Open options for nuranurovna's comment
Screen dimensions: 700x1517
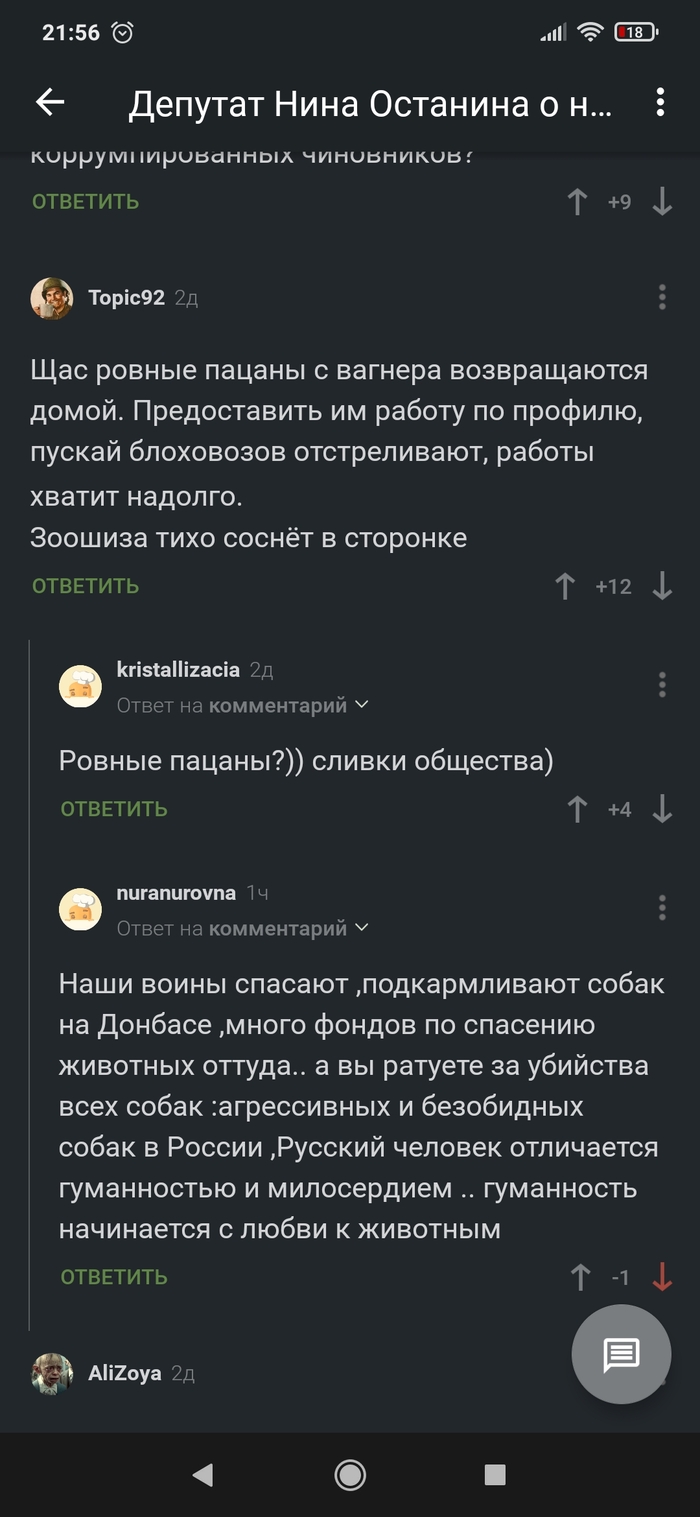(662, 908)
